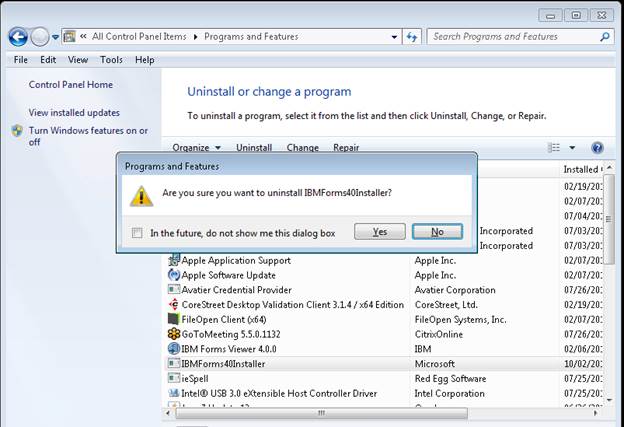Screen dimensions: 624x427
Task: Click All Control Panel Items breadcrumb
Action: 139,37
